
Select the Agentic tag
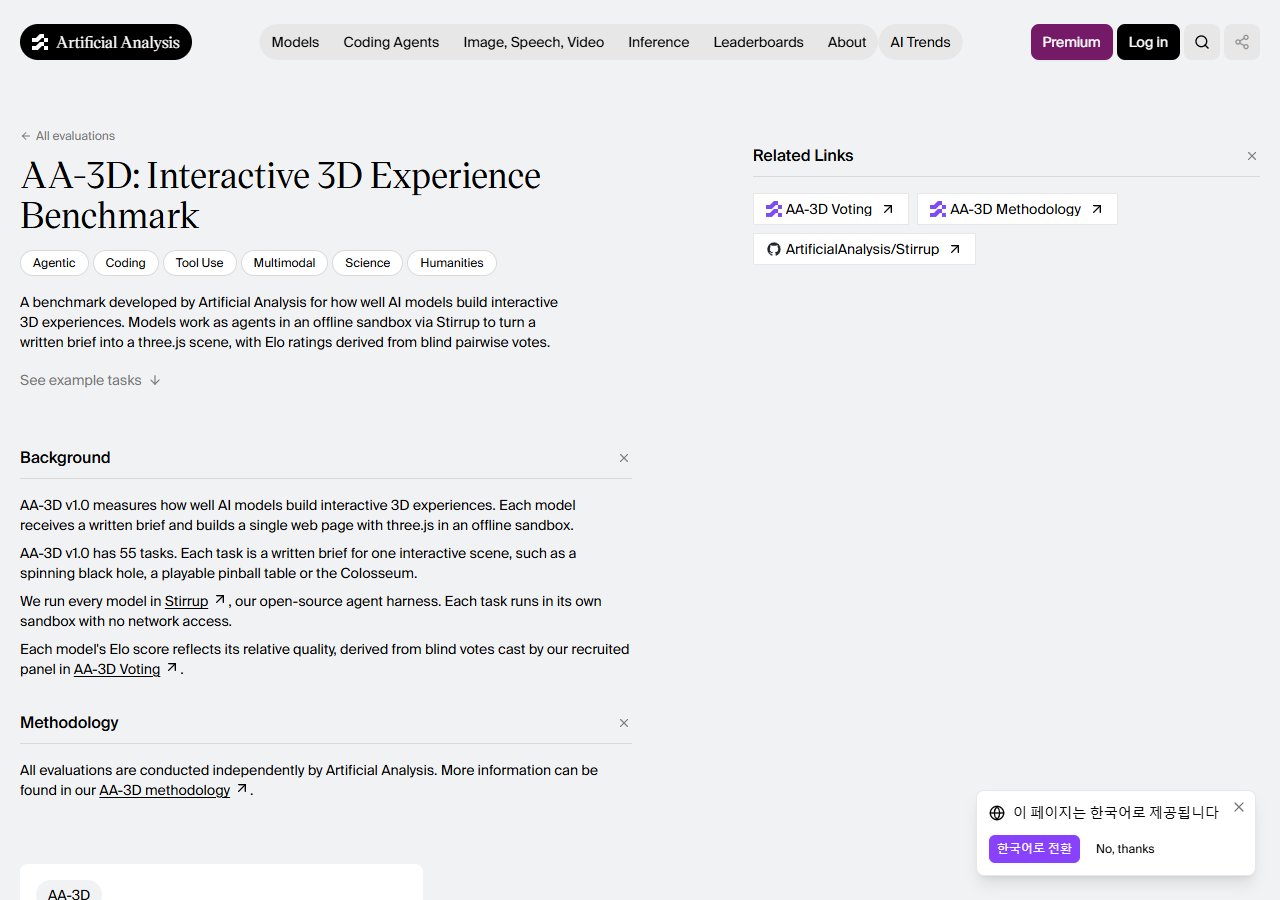54,263
